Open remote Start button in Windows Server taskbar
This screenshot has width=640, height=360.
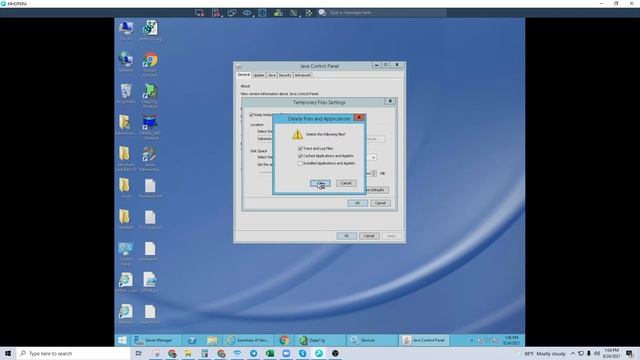122,340
